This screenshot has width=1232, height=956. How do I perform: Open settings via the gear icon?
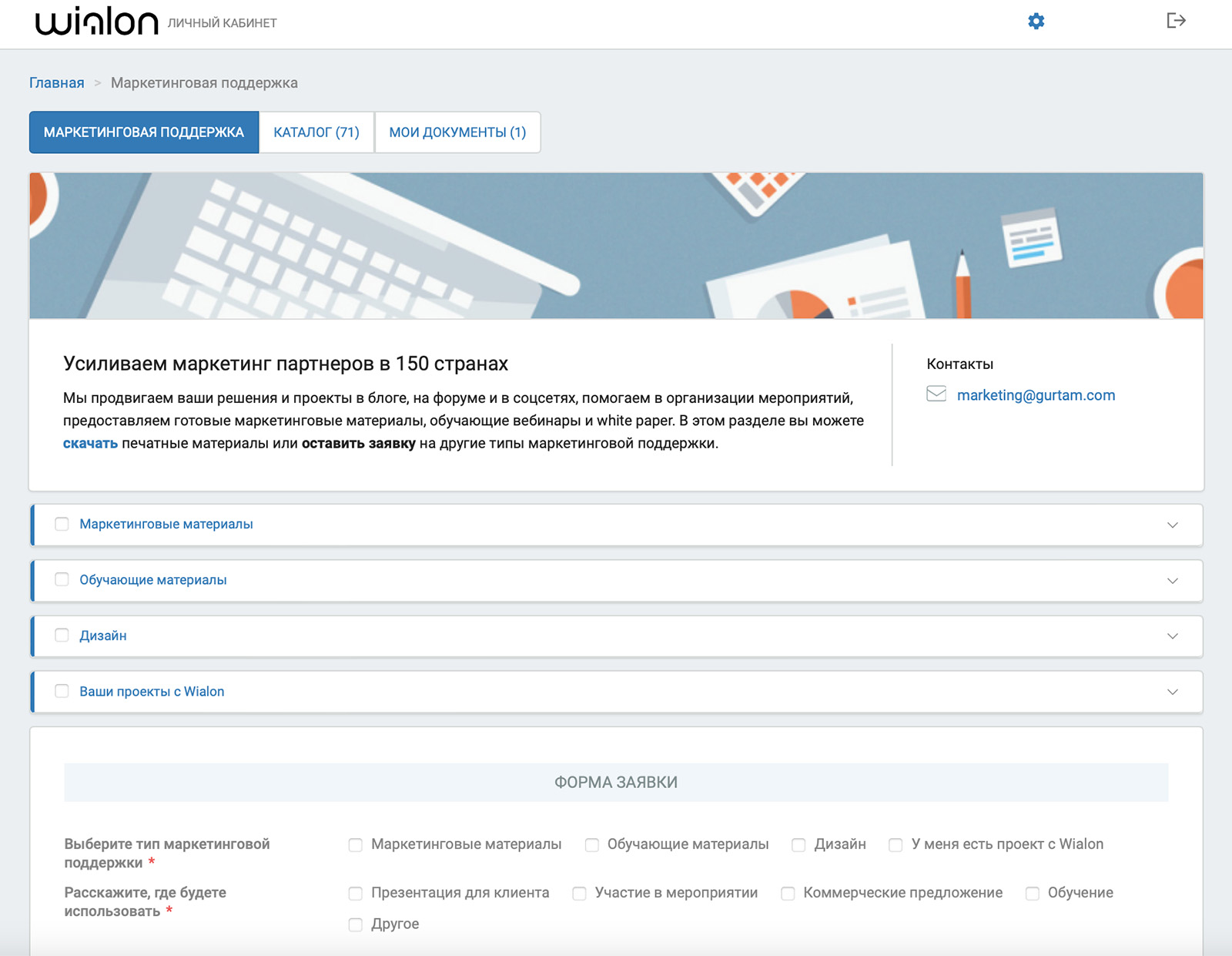pyautogui.click(x=1036, y=22)
